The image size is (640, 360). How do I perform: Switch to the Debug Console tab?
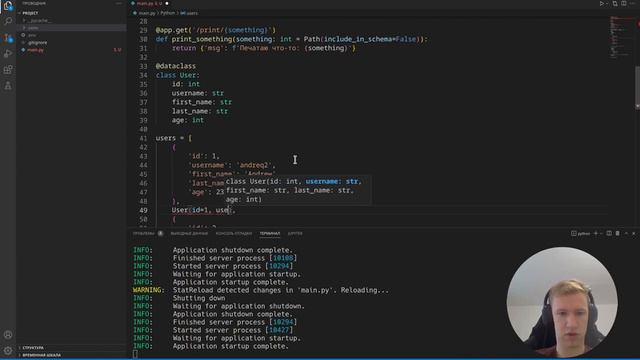[234, 233]
